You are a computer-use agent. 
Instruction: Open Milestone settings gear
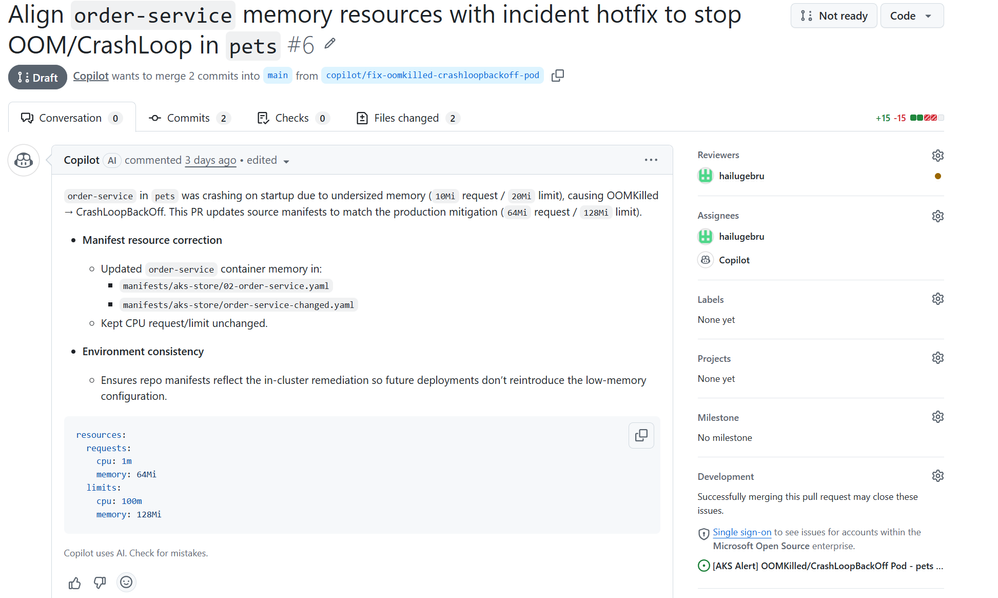pyautogui.click(x=938, y=417)
